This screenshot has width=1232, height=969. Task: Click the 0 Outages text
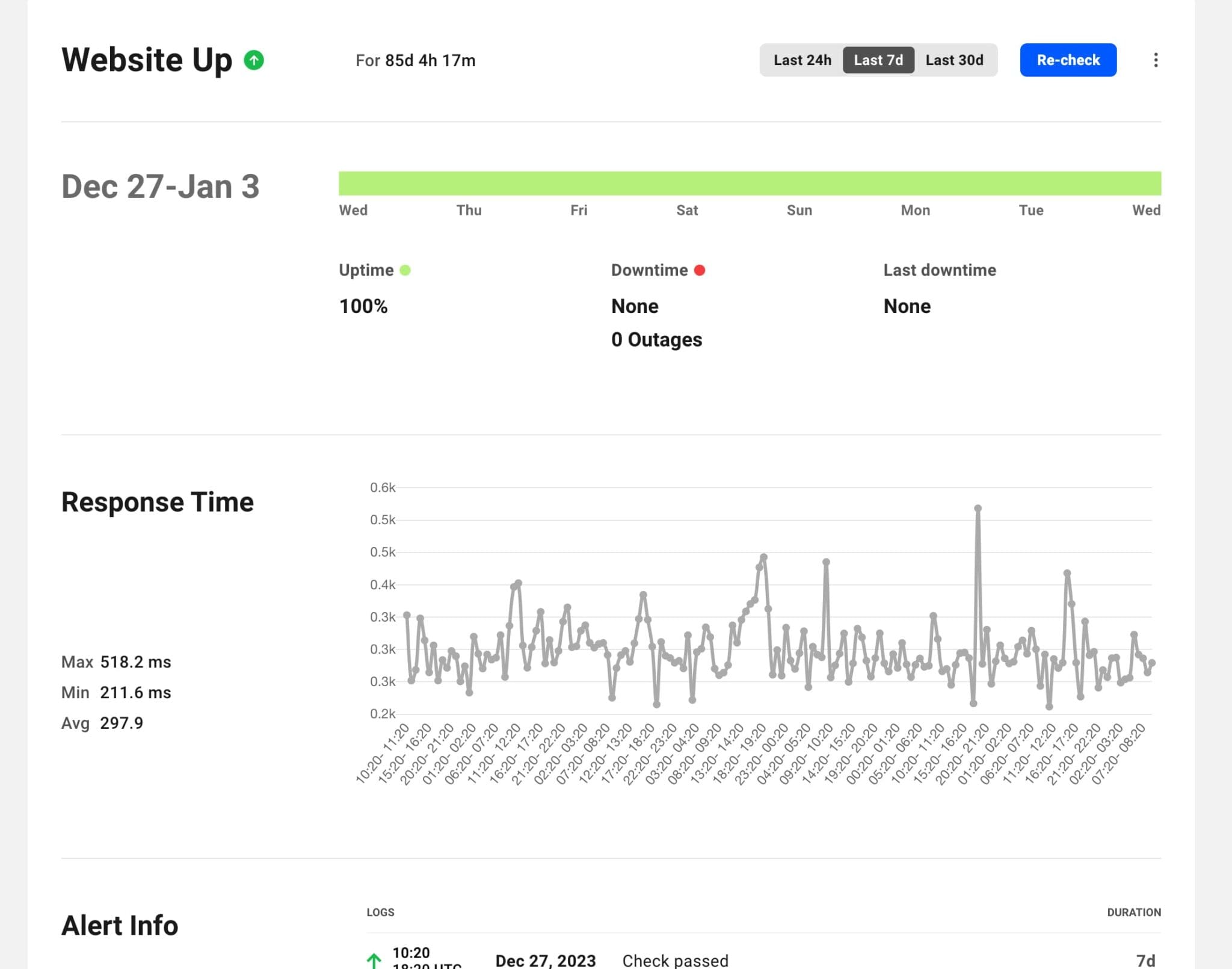pyautogui.click(x=656, y=339)
